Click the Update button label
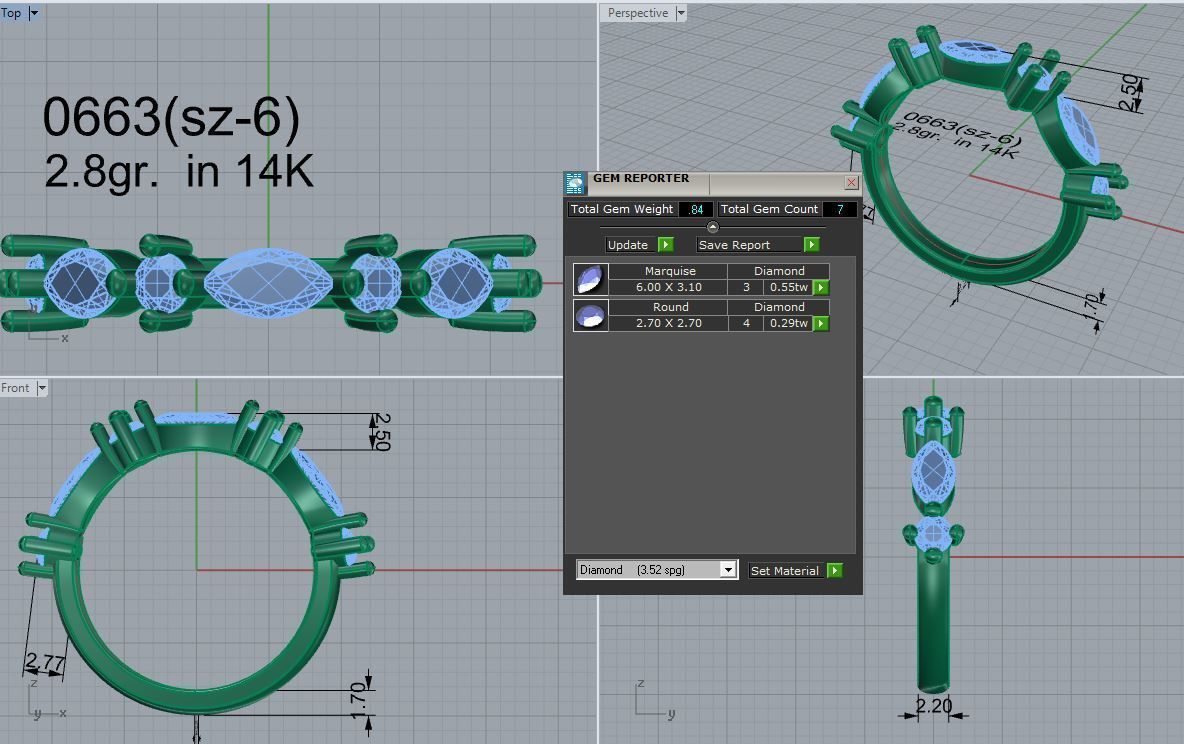 coord(627,245)
